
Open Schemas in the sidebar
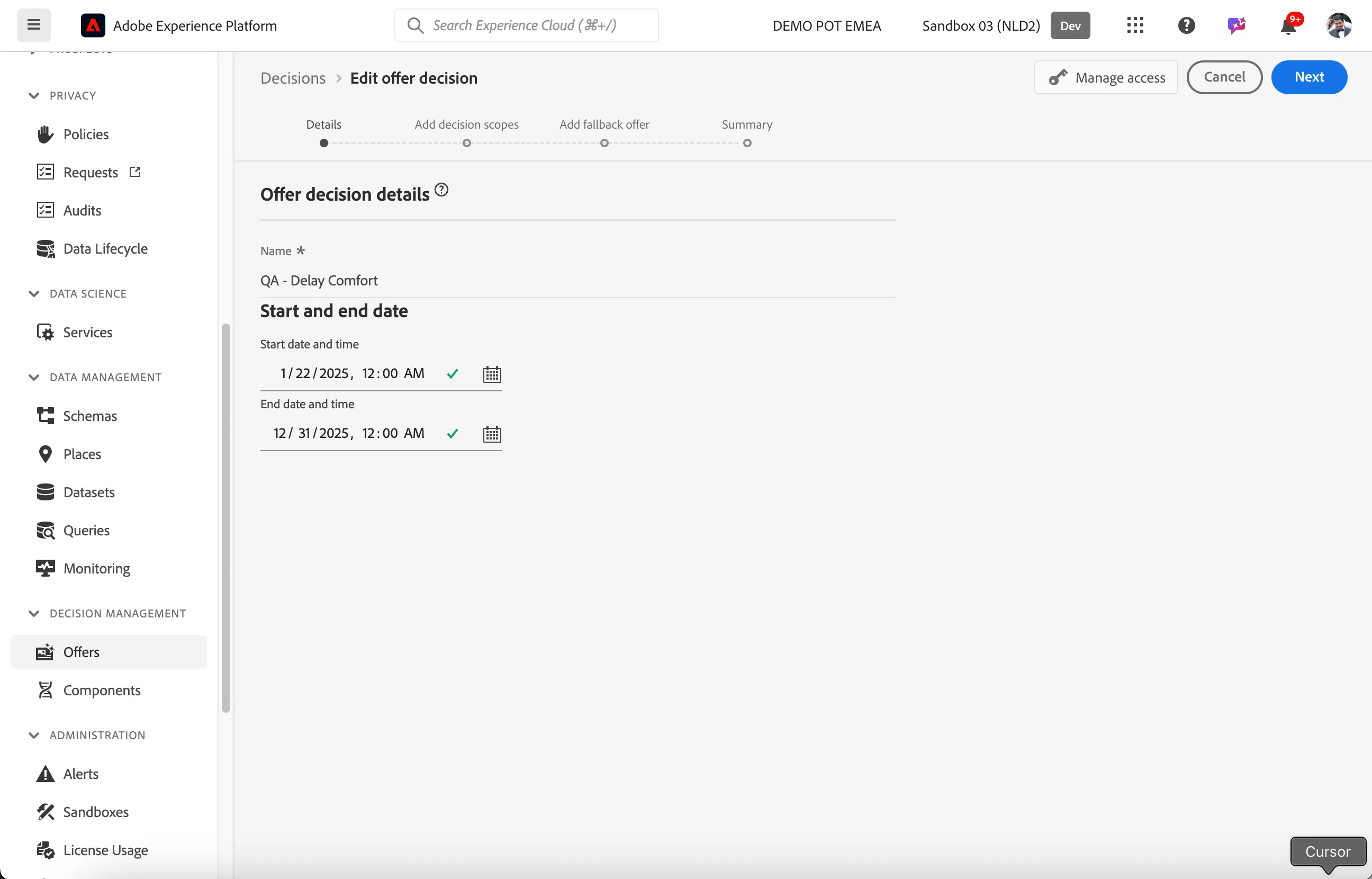click(x=109, y=416)
